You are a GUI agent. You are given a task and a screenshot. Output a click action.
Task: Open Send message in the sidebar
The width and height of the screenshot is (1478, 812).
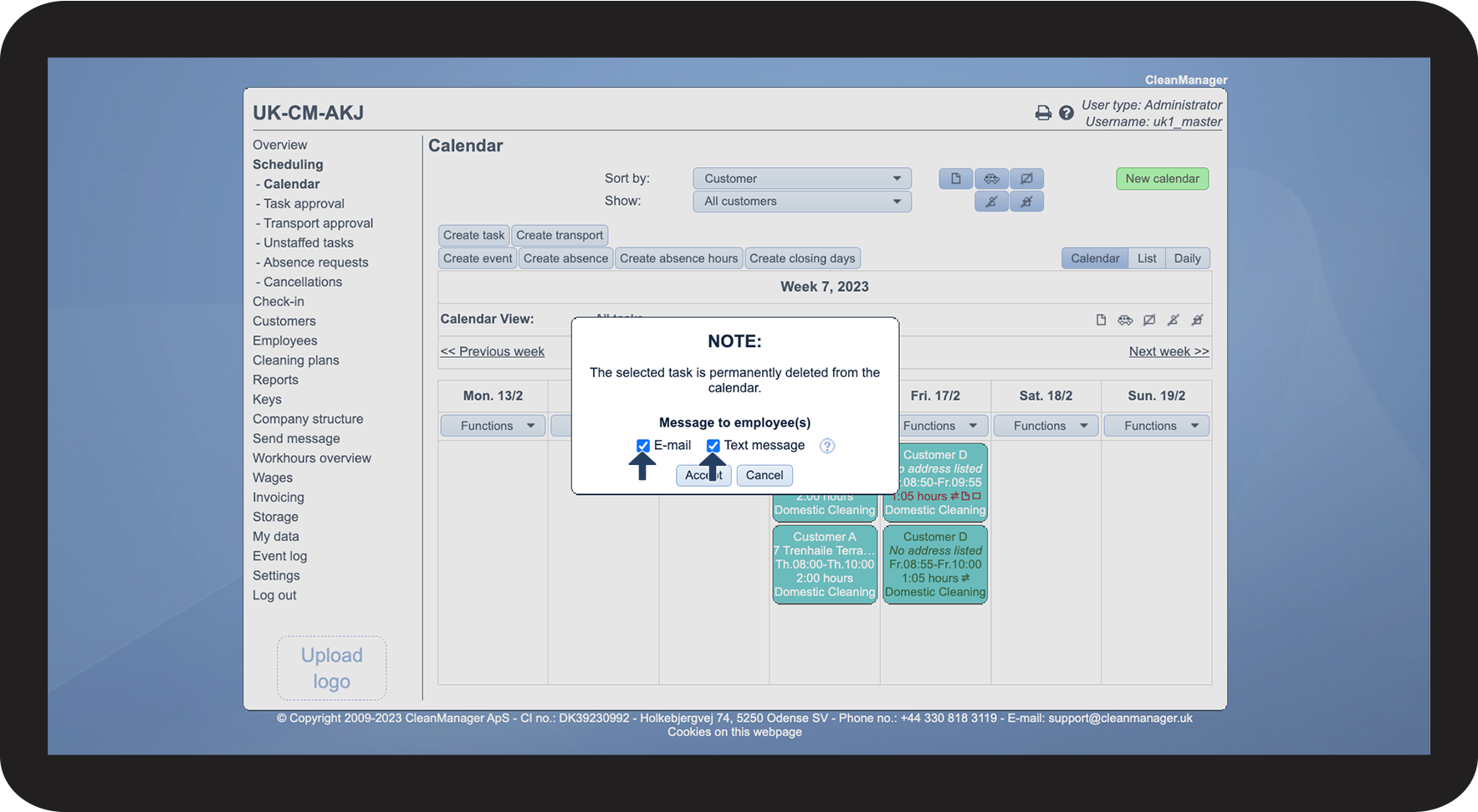[x=296, y=438]
